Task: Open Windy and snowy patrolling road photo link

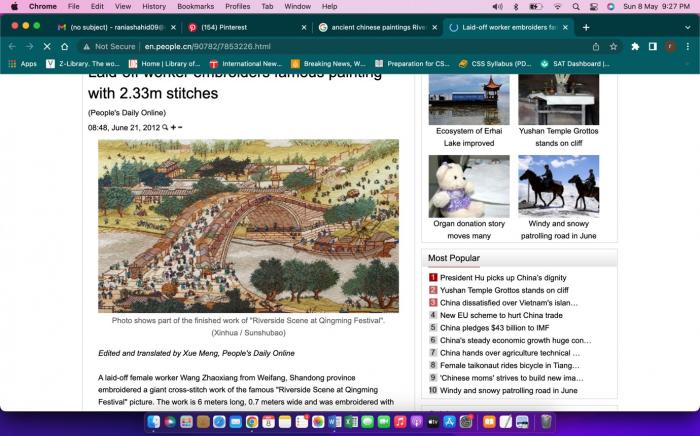Action: (x=558, y=186)
